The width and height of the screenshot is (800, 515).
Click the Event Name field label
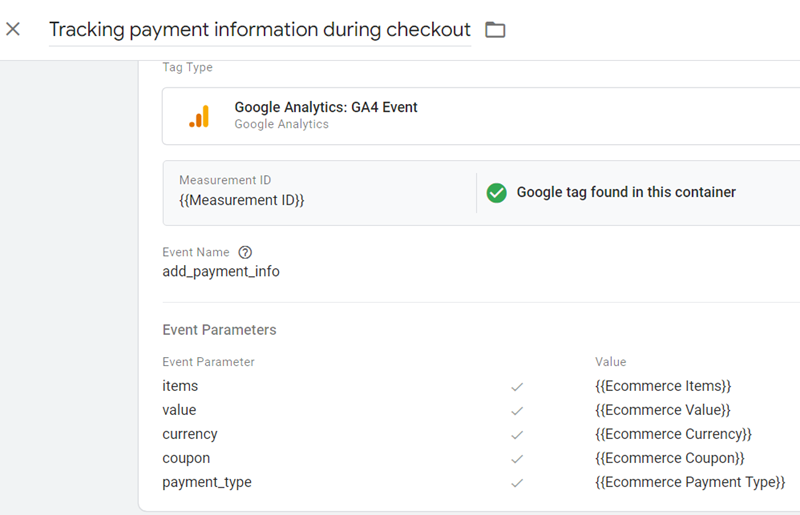(x=196, y=252)
